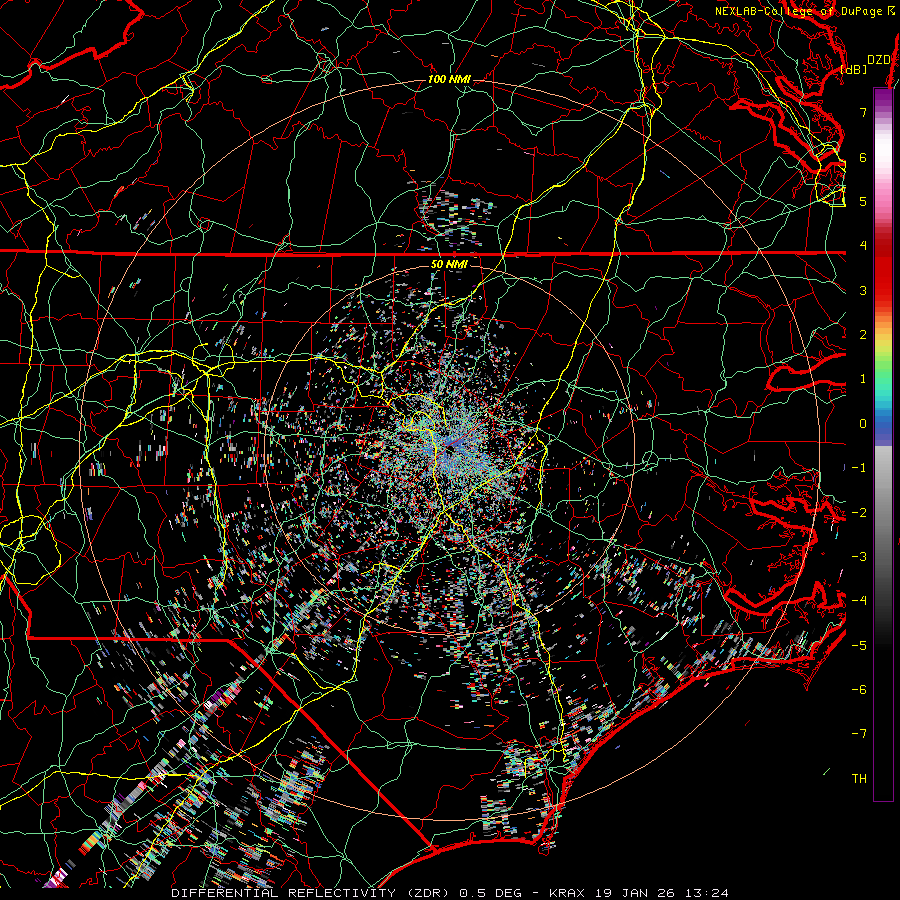Click the "4" tick label on the color scale

click(x=863, y=246)
